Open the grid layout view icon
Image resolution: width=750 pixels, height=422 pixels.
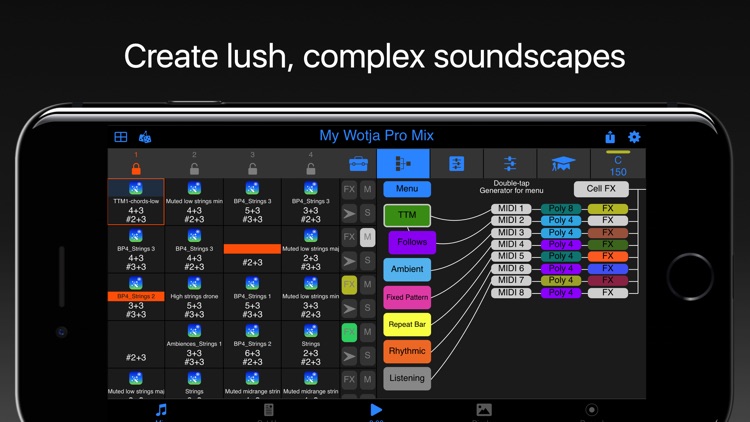pyautogui.click(x=121, y=137)
